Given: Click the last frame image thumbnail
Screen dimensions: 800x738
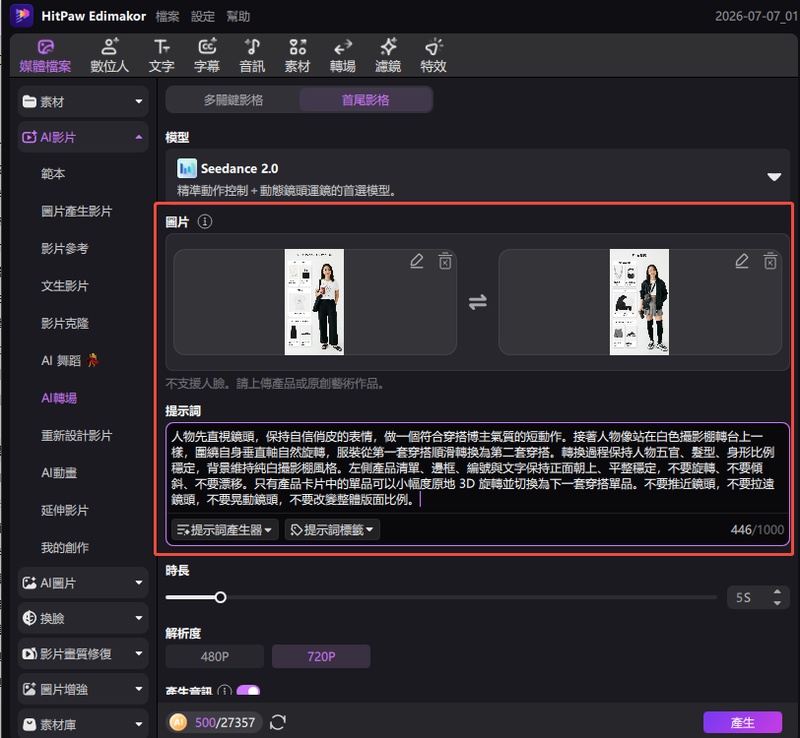Looking at the screenshot, I should [639, 302].
